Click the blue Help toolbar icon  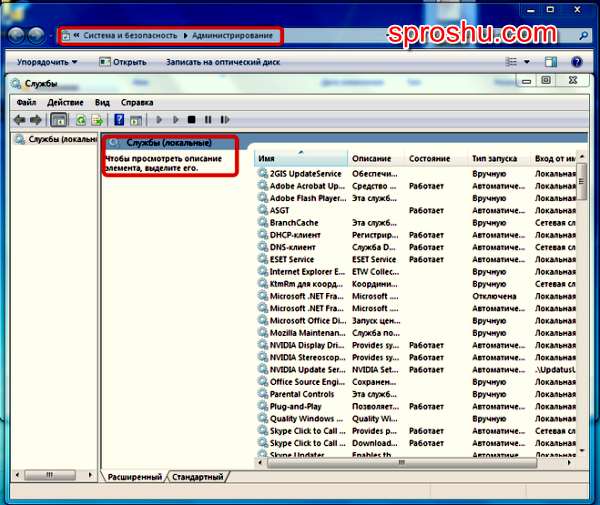pos(119,120)
